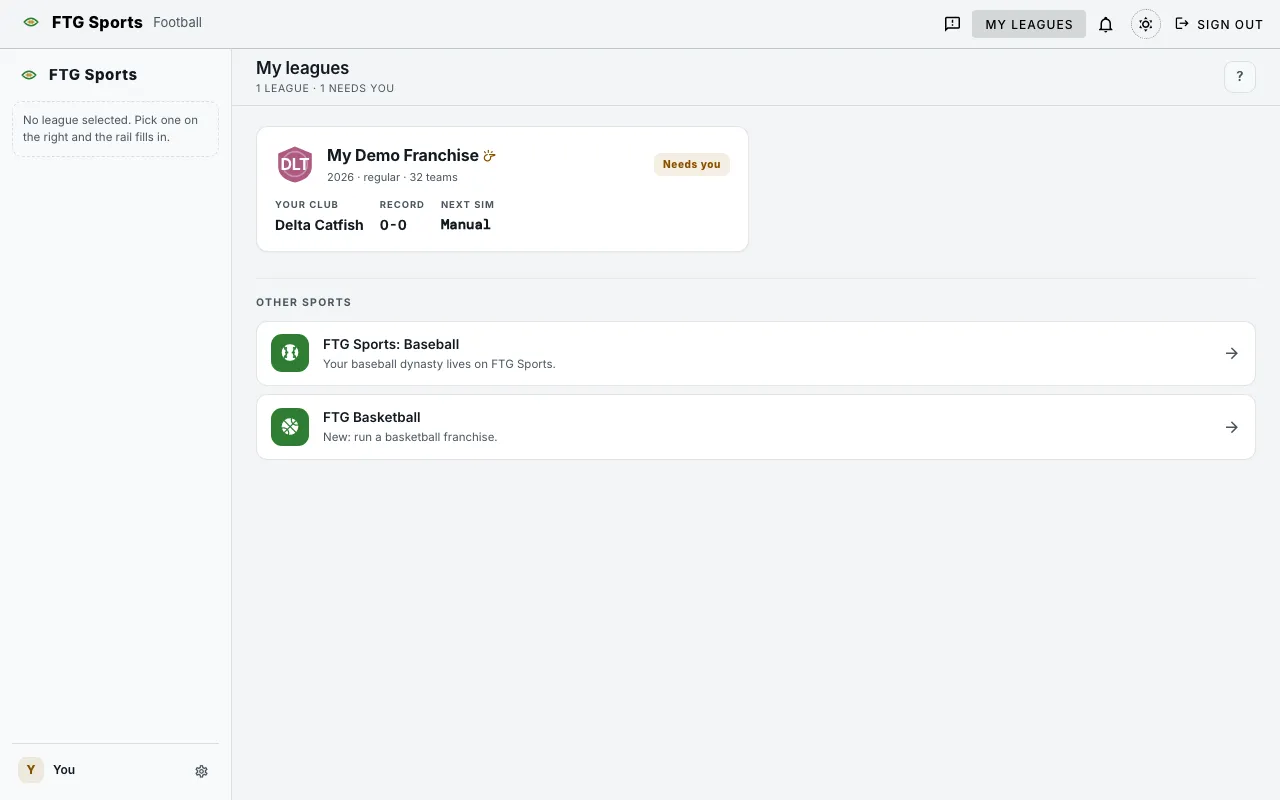Click the FTG Sports sidebar logo
Image resolution: width=1280 pixels, height=800 pixels.
click(x=80, y=74)
